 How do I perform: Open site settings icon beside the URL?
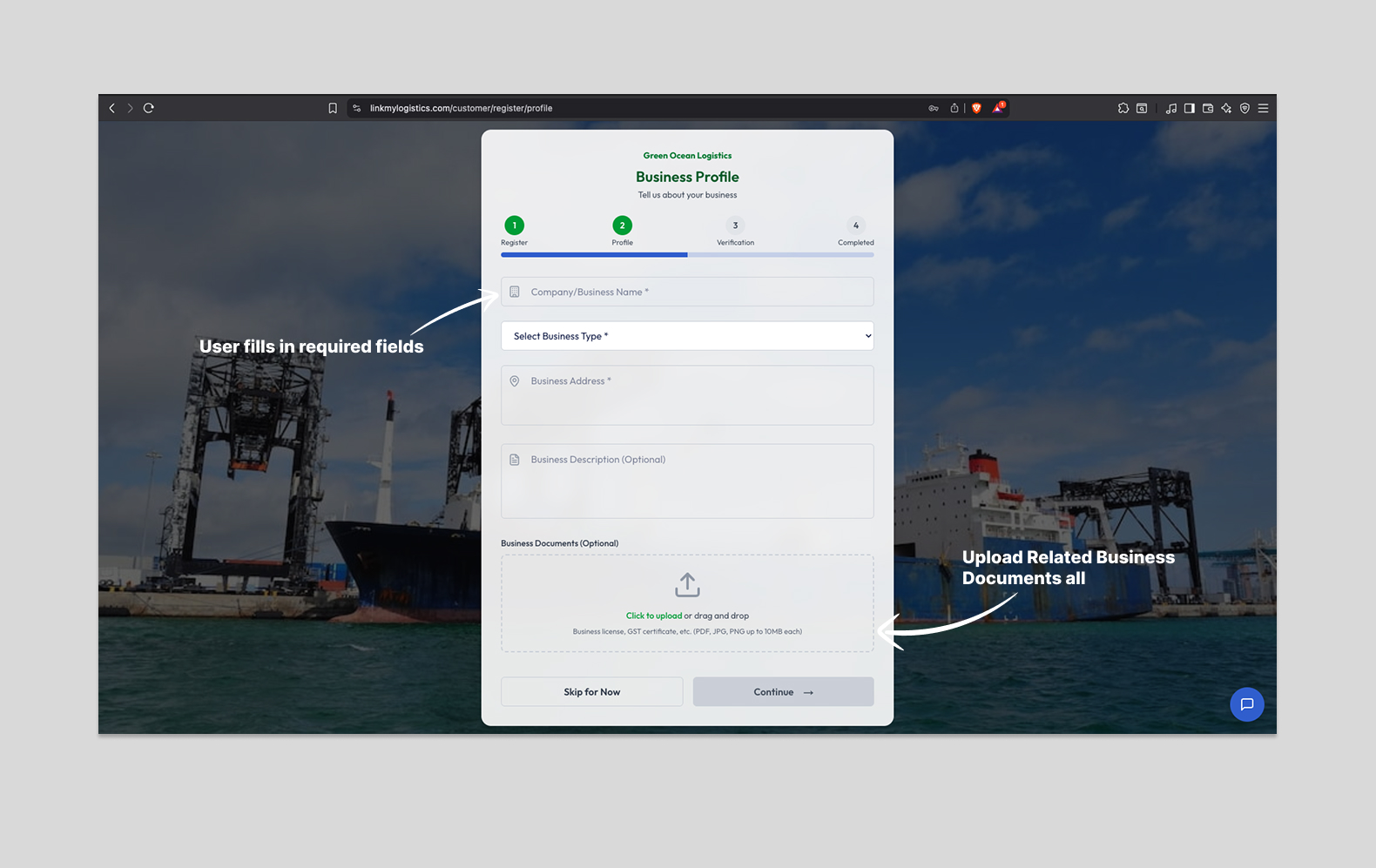pos(356,108)
